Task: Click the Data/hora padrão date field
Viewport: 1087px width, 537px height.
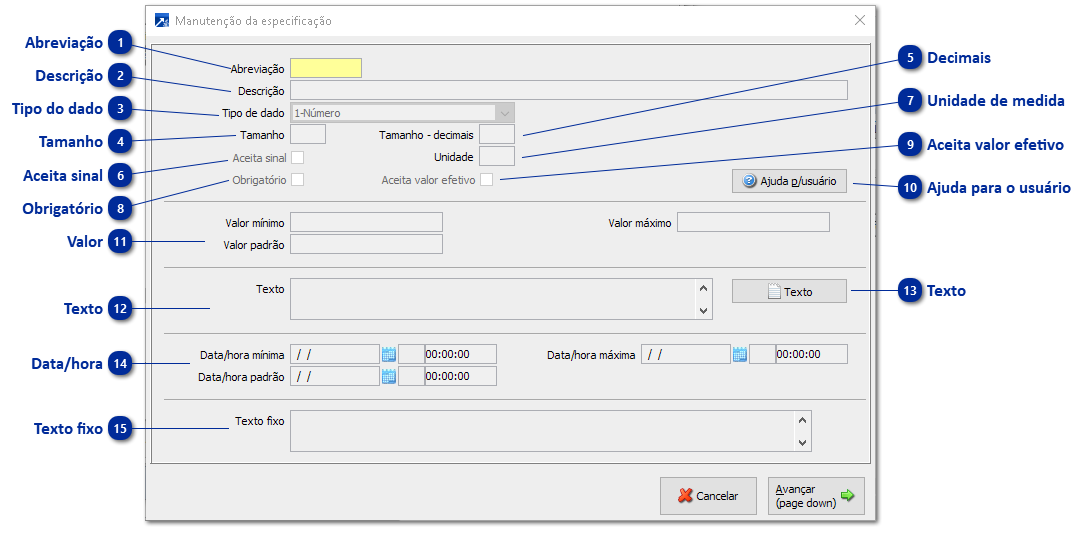Action: 335,376
